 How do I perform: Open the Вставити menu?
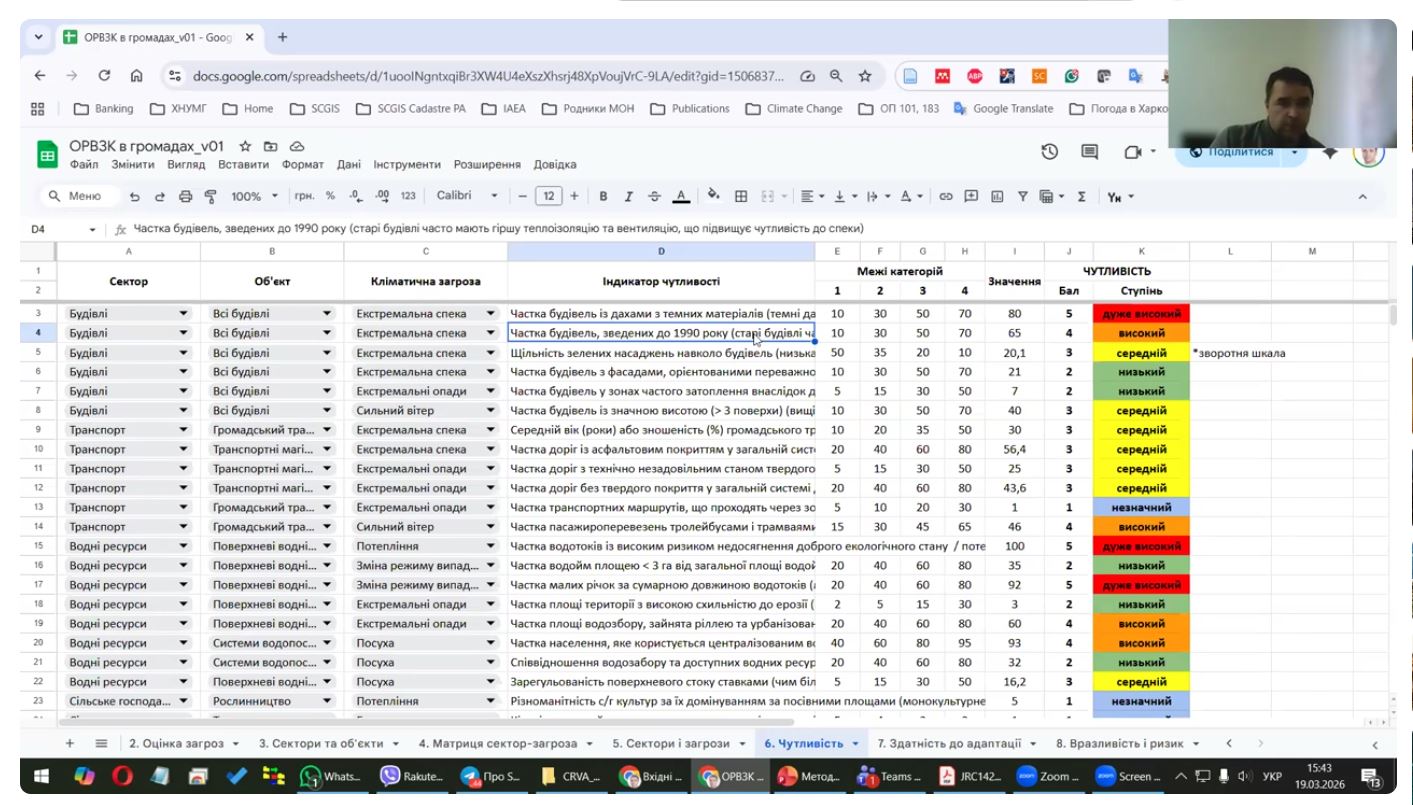click(x=243, y=164)
